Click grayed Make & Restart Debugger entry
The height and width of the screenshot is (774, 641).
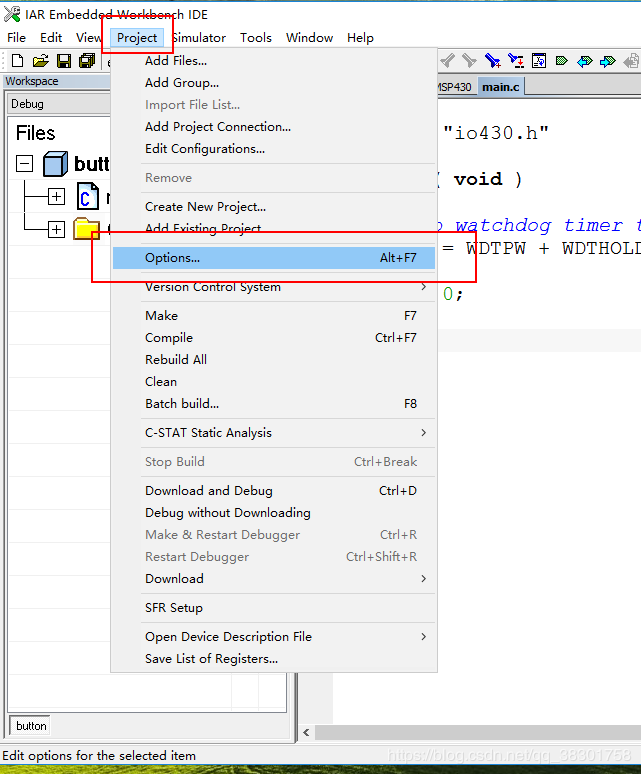point(274,535)
